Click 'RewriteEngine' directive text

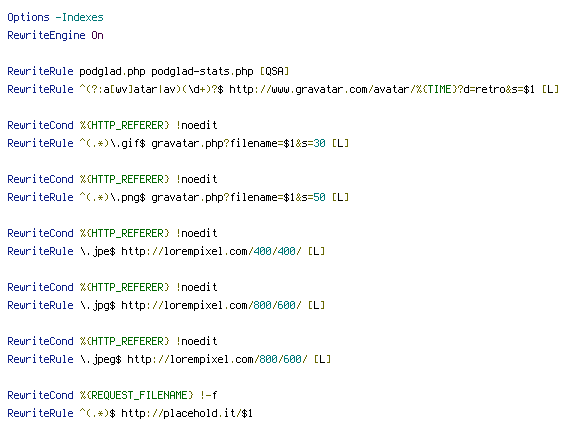click(x=46, y=36)
